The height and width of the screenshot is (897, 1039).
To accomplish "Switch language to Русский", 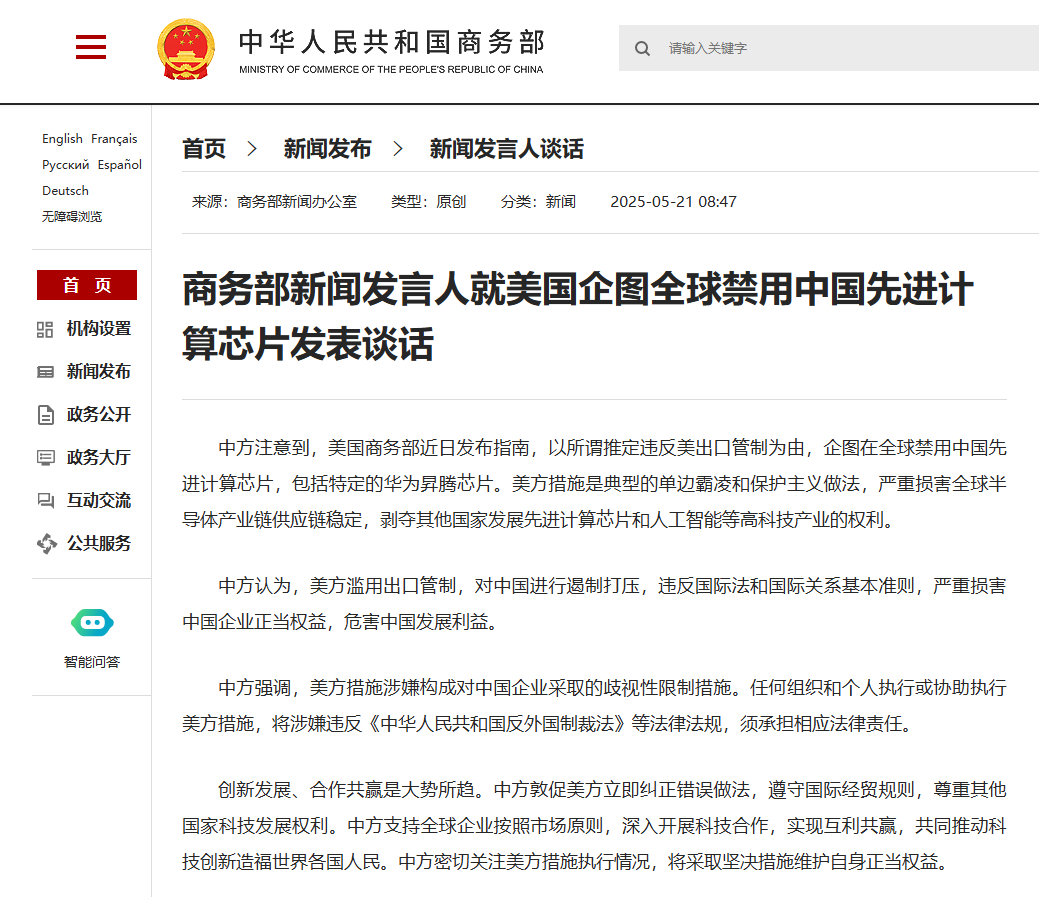I will (65, 164).
